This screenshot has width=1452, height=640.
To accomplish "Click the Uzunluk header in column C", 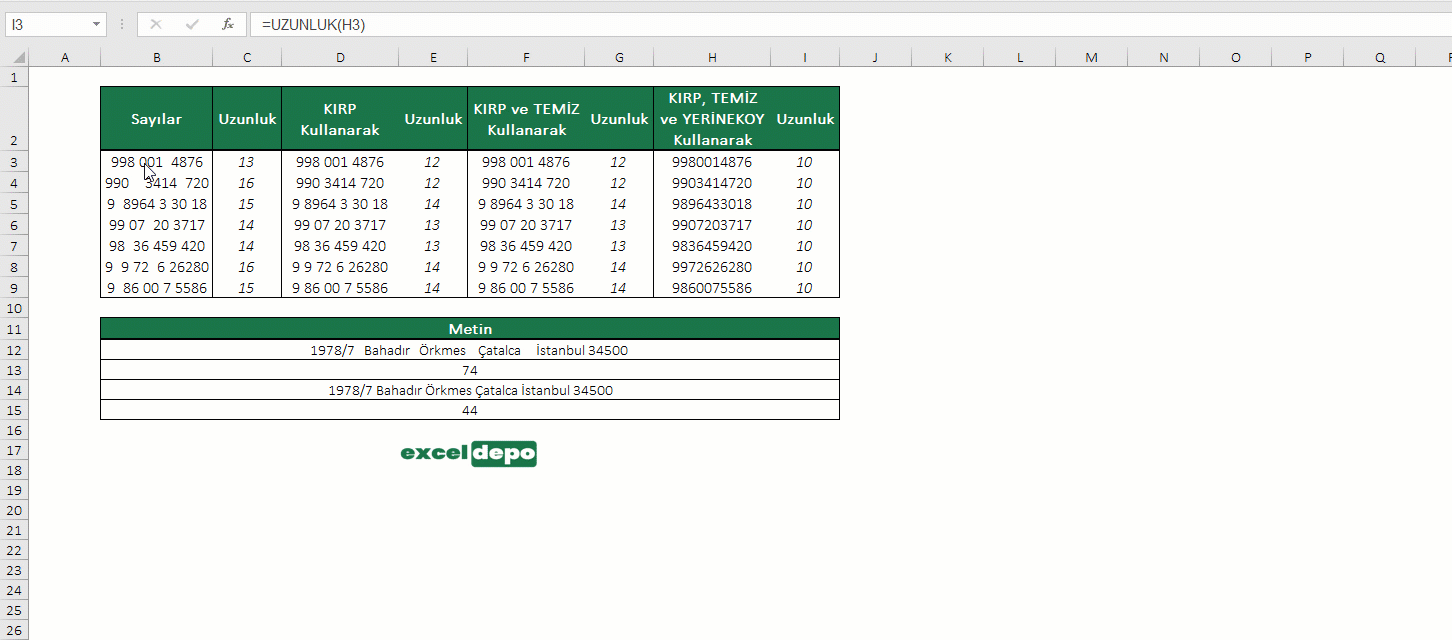I will coord(247,119).
